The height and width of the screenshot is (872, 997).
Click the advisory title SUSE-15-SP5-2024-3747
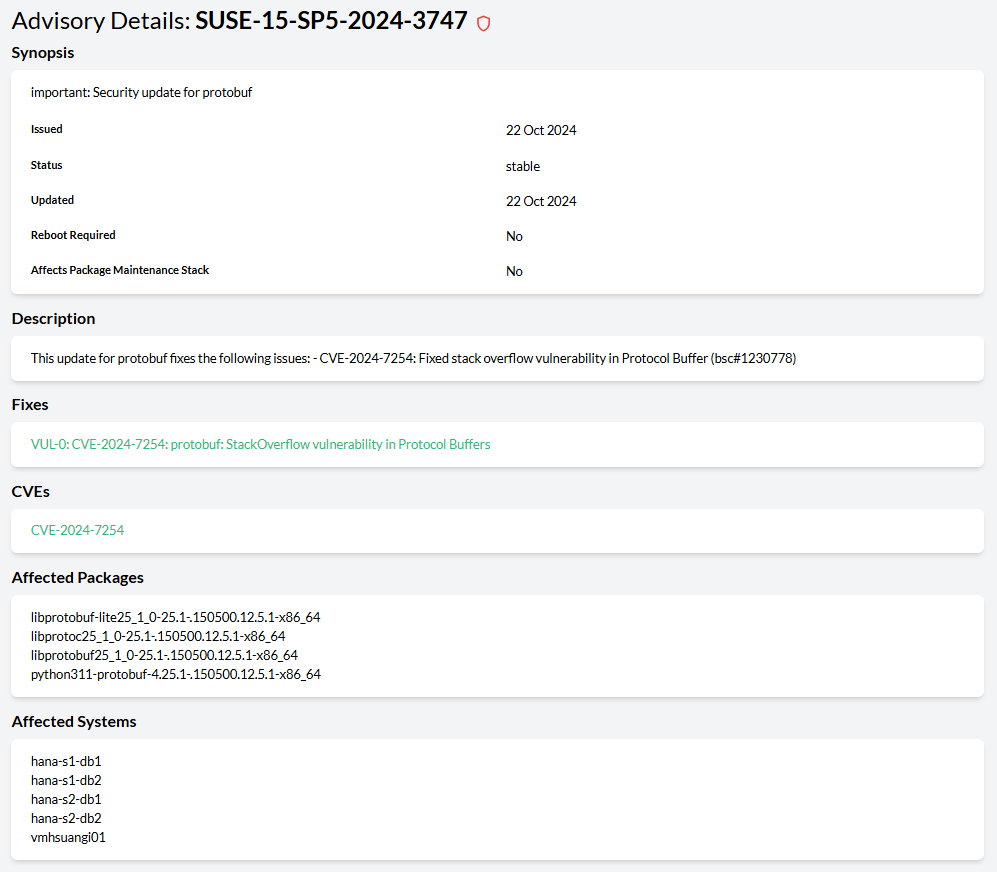coord(331,21)
